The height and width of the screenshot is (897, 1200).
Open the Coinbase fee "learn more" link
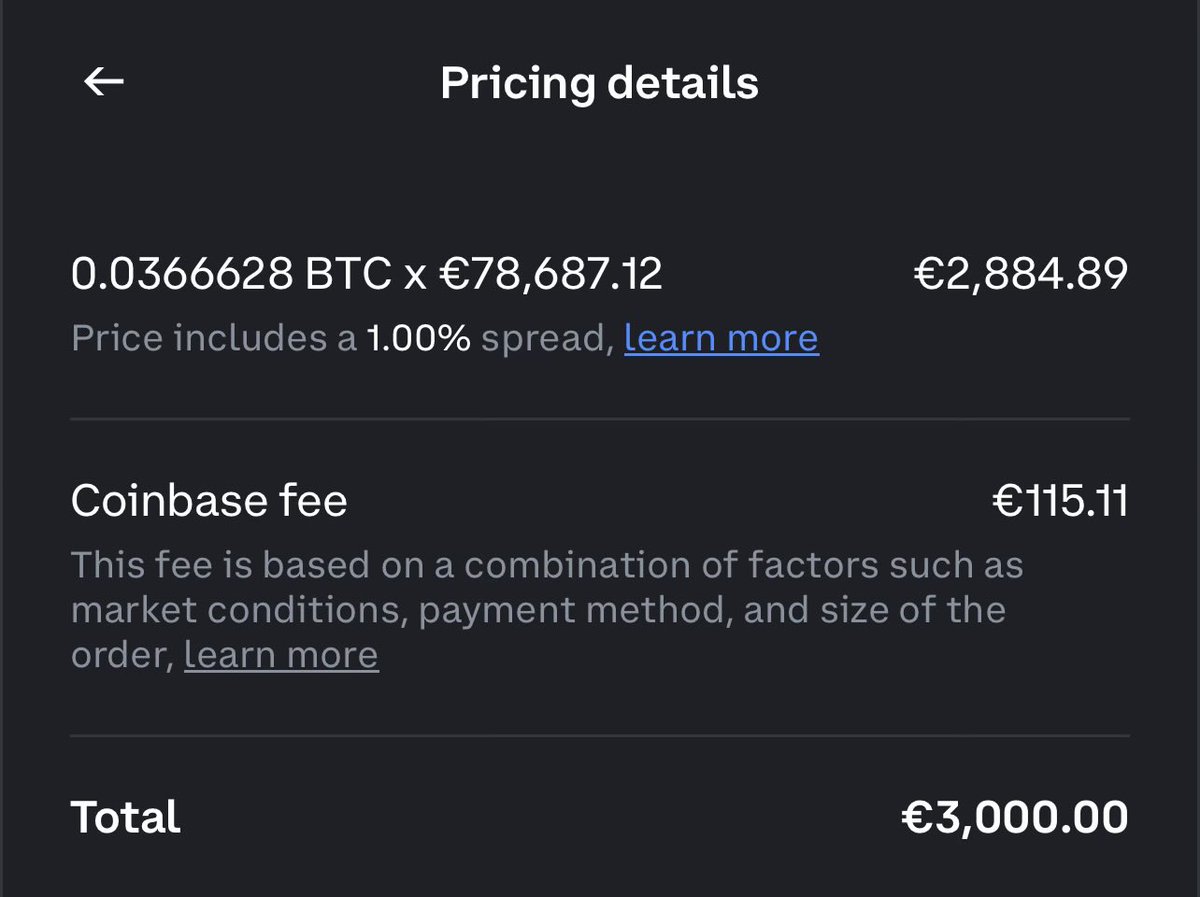281,655
